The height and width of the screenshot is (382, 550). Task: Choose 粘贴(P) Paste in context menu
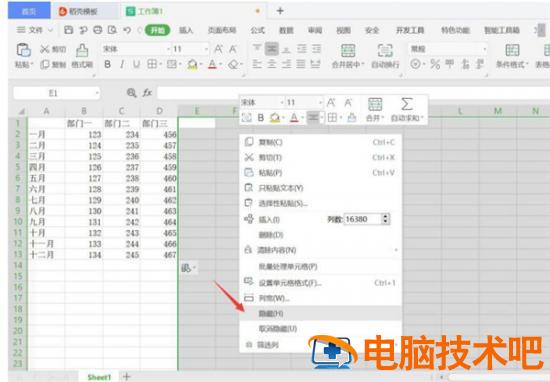321,173
